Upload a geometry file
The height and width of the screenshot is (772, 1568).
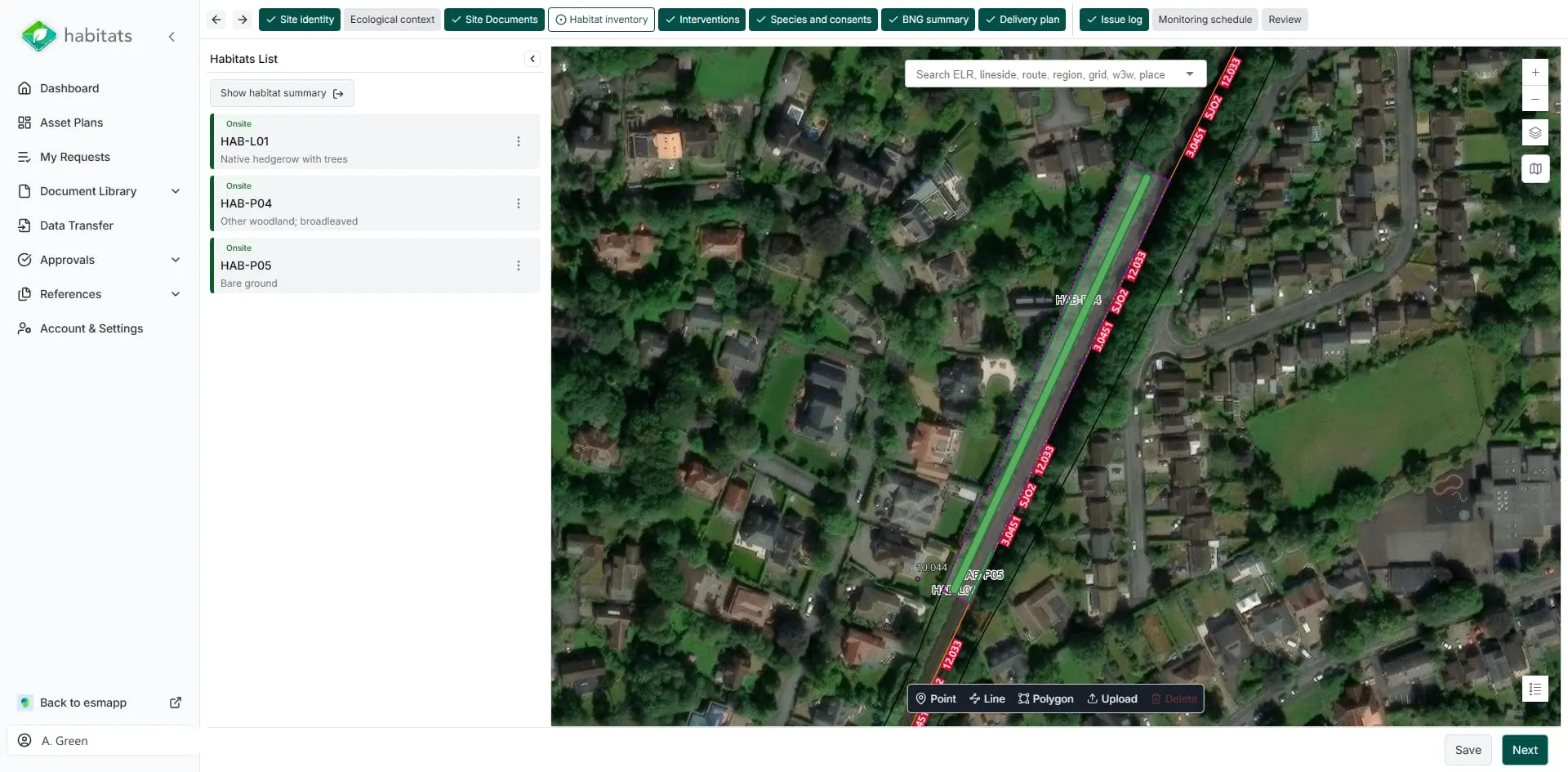pos(1112,699)
